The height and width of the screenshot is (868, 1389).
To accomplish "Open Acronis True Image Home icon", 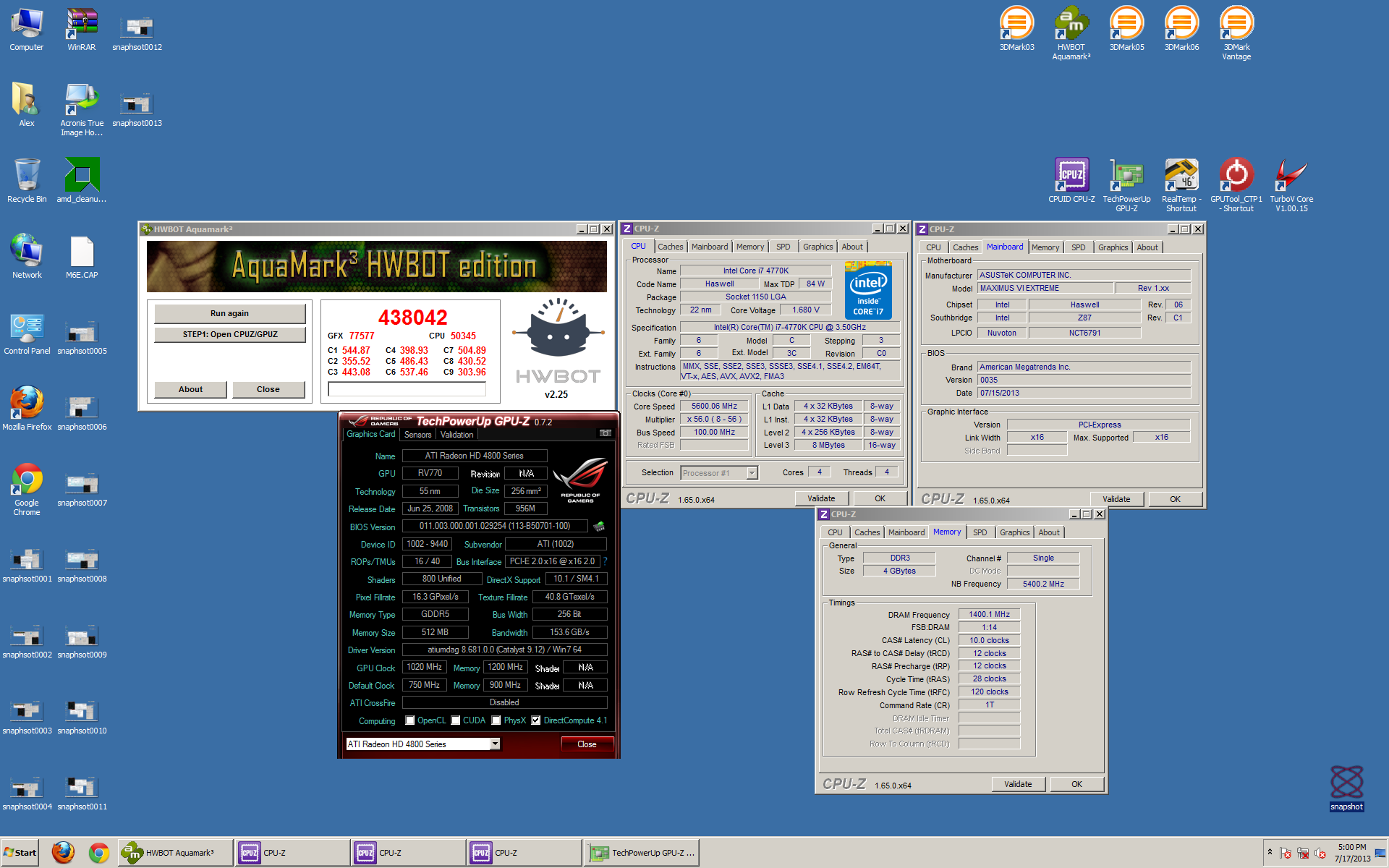I will coord(82,109).
